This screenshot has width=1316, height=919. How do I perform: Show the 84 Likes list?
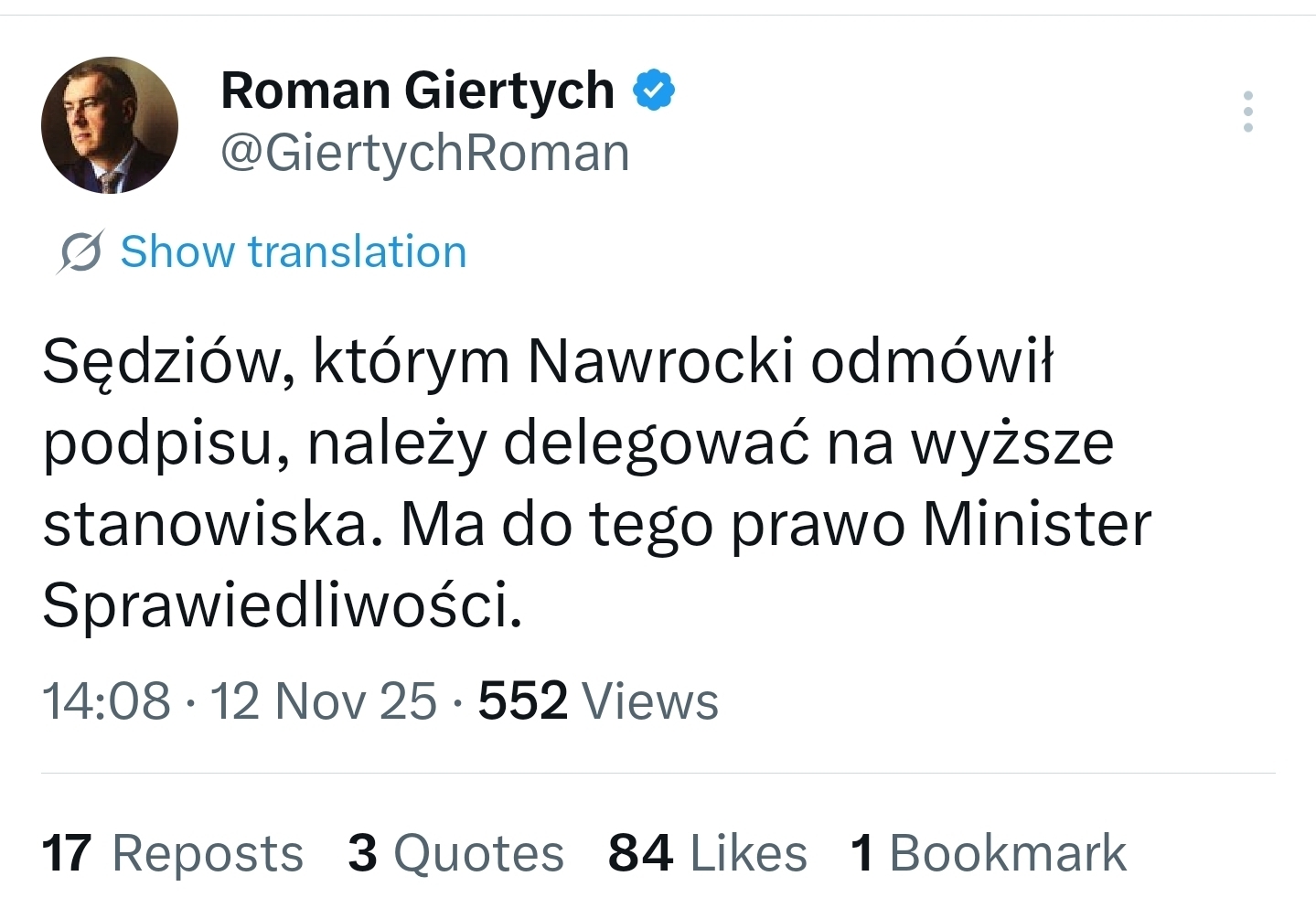(x=707, y=853)
